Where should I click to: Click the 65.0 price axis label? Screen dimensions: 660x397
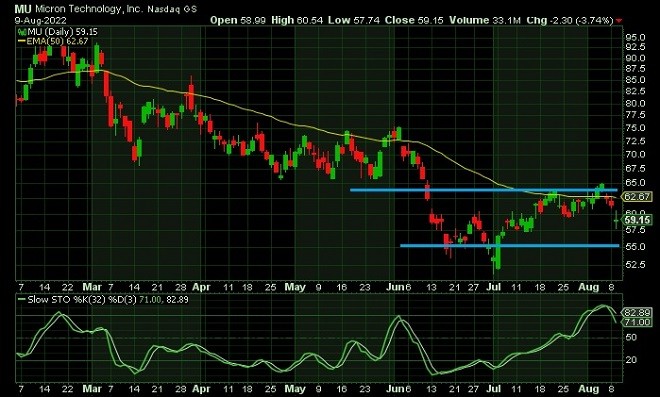point(636,183)
